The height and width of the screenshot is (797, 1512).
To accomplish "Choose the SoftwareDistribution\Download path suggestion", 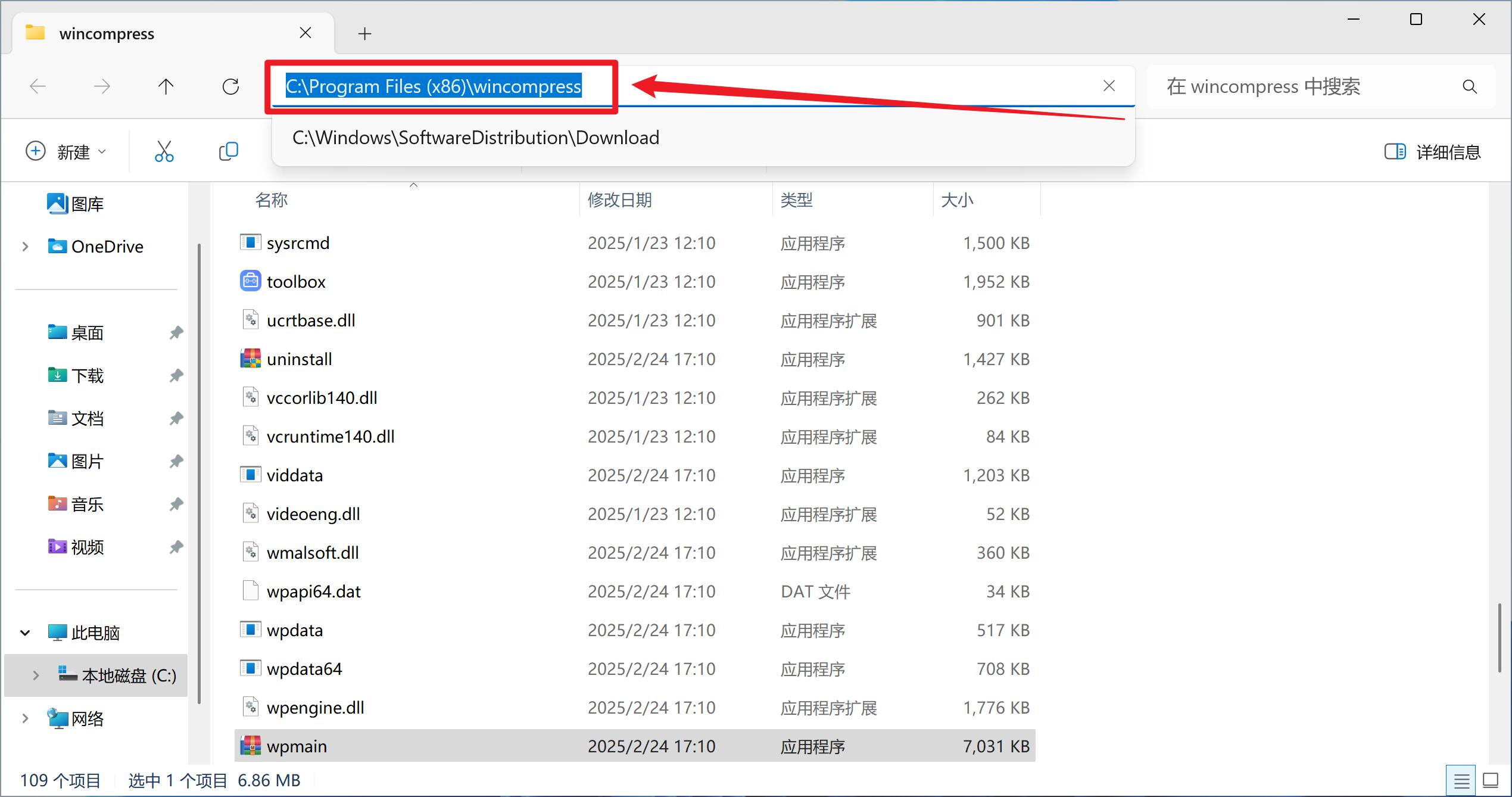I will click(x=475, y=138).
